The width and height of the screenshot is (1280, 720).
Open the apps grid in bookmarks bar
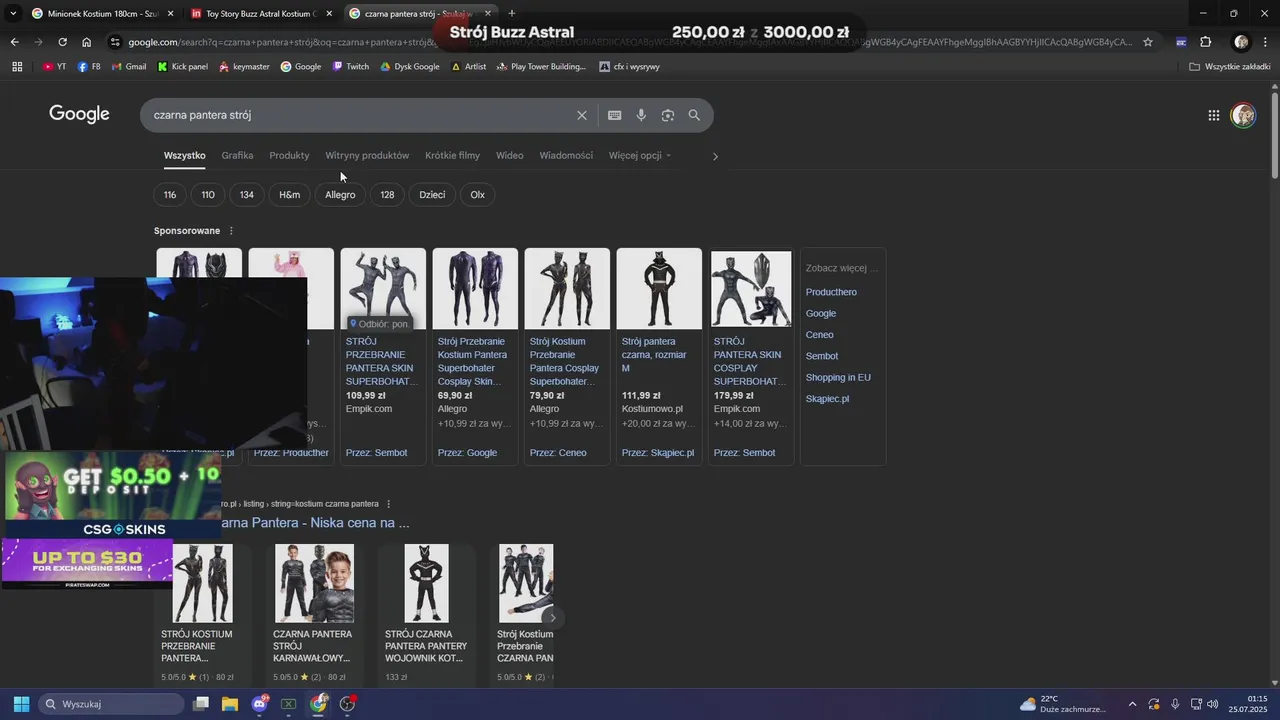click(x=17, y=67)
